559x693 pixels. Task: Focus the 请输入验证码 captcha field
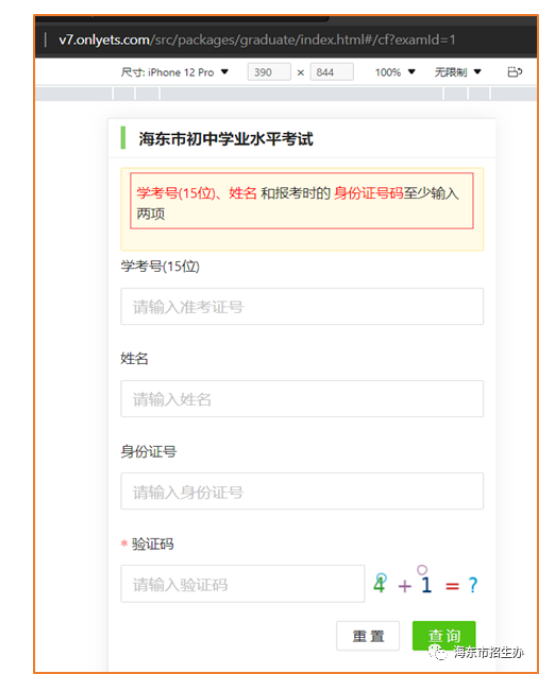[x=243, y=583]
